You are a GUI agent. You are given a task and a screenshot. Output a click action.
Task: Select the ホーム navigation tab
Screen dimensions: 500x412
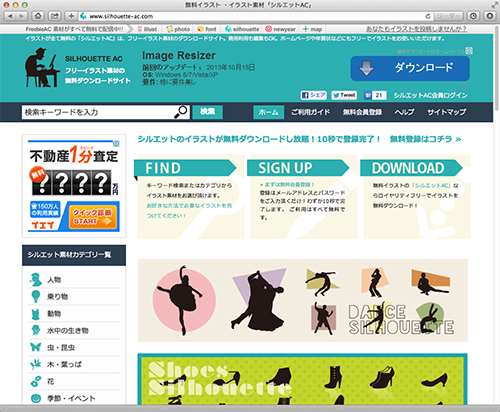[x=268, y=112]
